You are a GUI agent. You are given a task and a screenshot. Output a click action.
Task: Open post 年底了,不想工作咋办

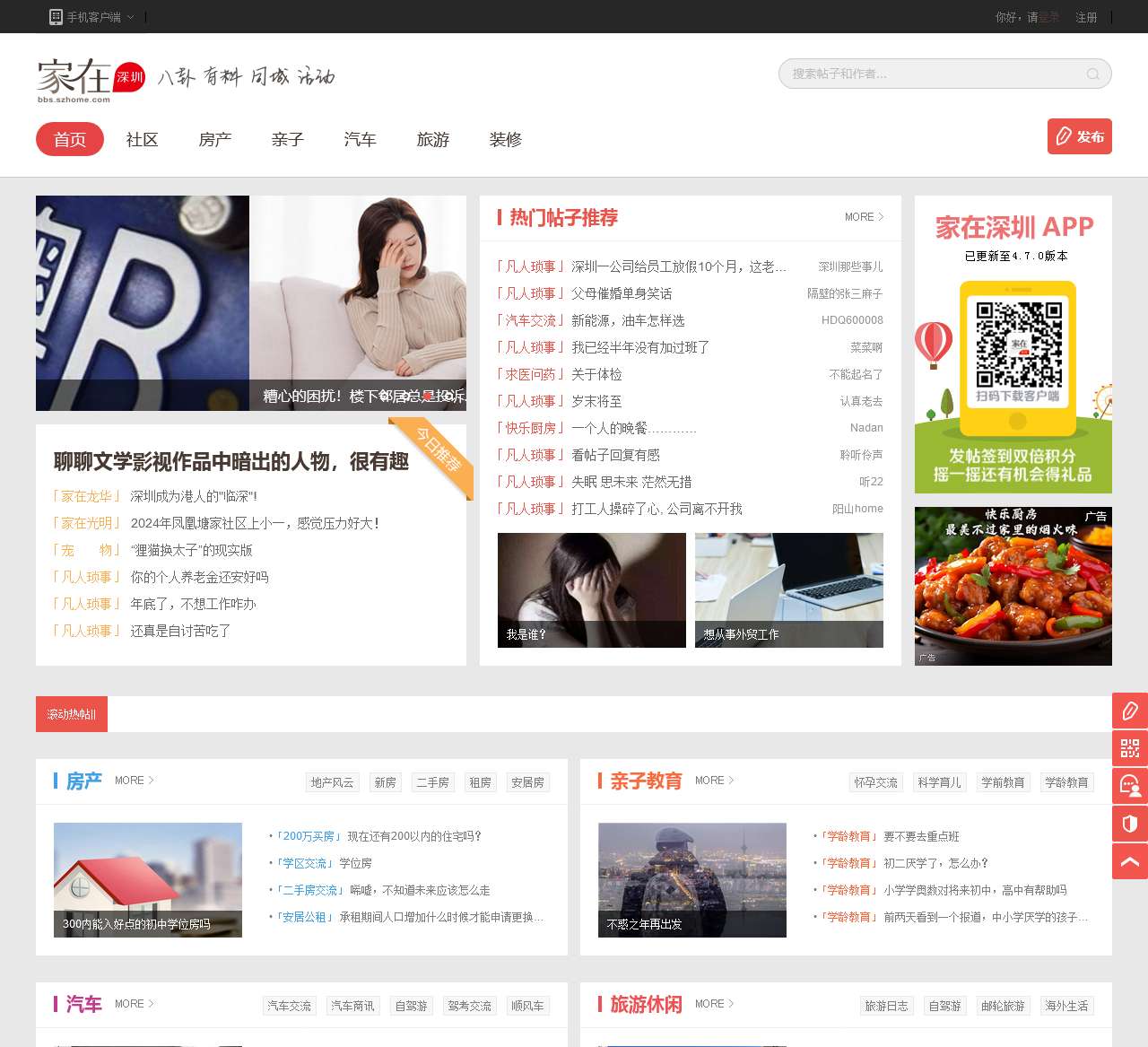pyautogui.click(x=193, y=604)
